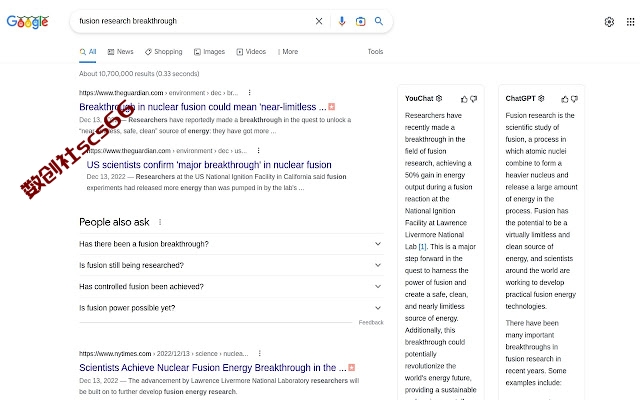Image resolution: width=640 pixels, height=400 pixels.
Task: Expand 'Is fusion power possible yet?'
Action: pos(231,308)
